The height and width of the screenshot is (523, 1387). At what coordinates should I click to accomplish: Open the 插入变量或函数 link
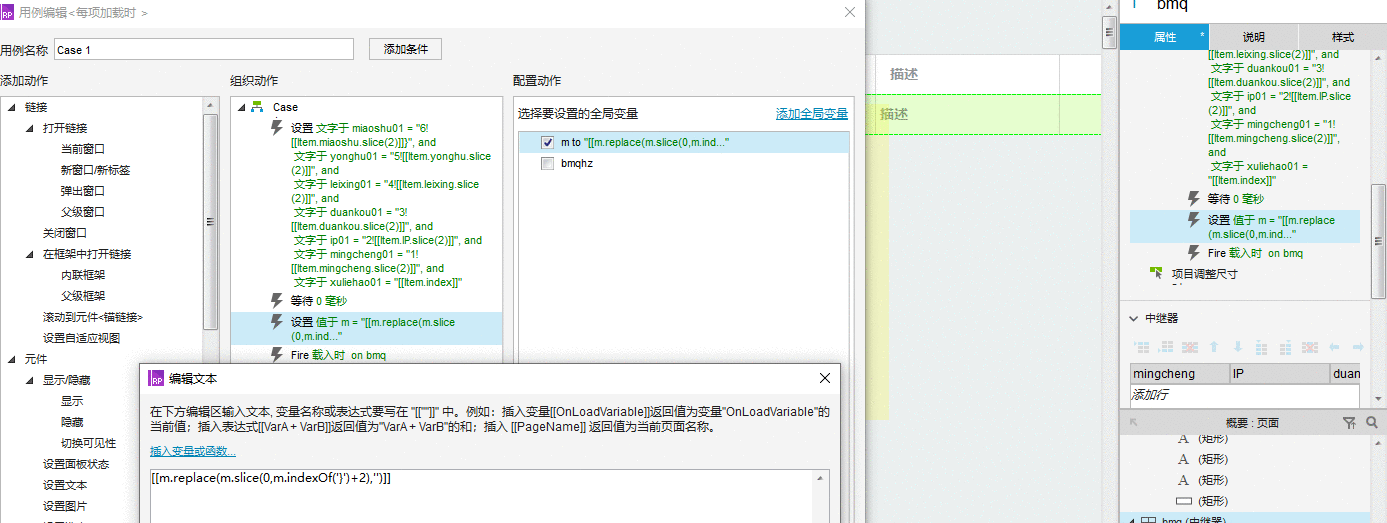click(x=193, y=451)
